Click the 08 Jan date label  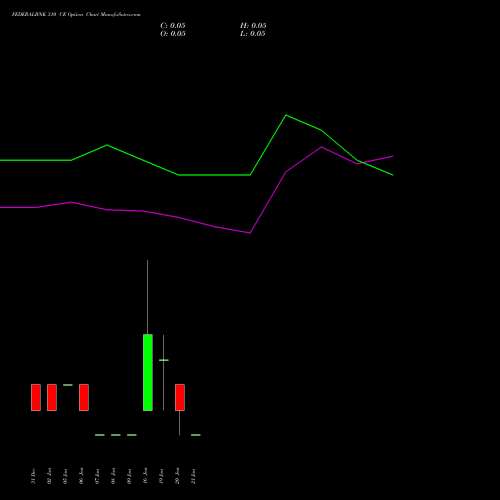click(x=113, y=476)
